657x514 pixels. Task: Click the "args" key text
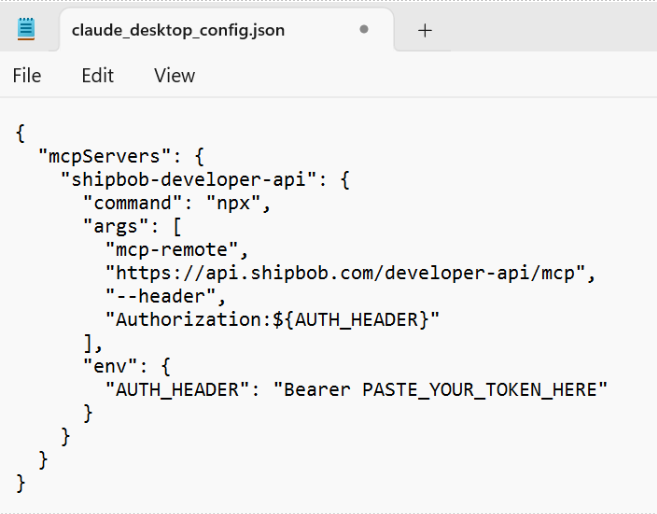pos(116,227)
